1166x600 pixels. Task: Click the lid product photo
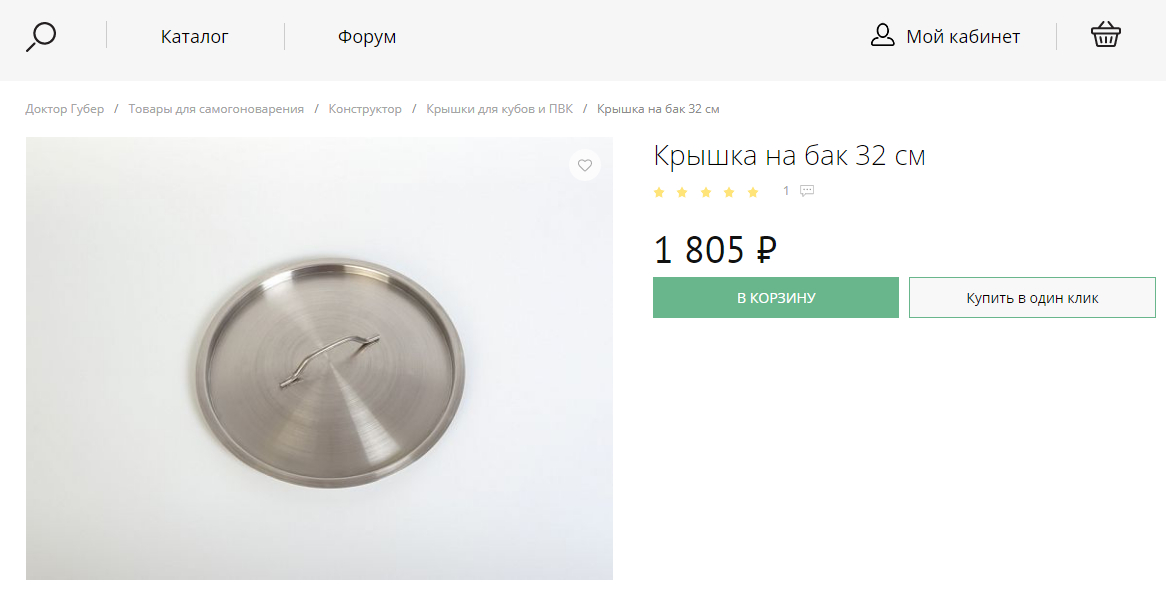pyautogui.click(x=319, y=358)
